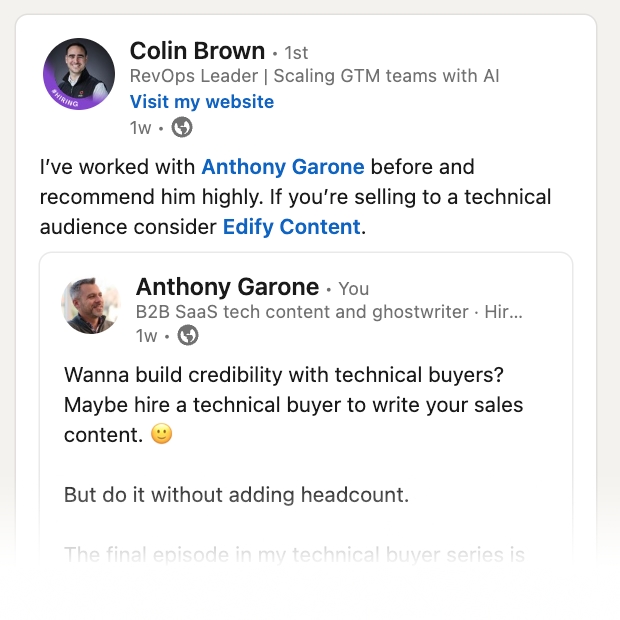Click the 1st connection degree label

(297, 52)
